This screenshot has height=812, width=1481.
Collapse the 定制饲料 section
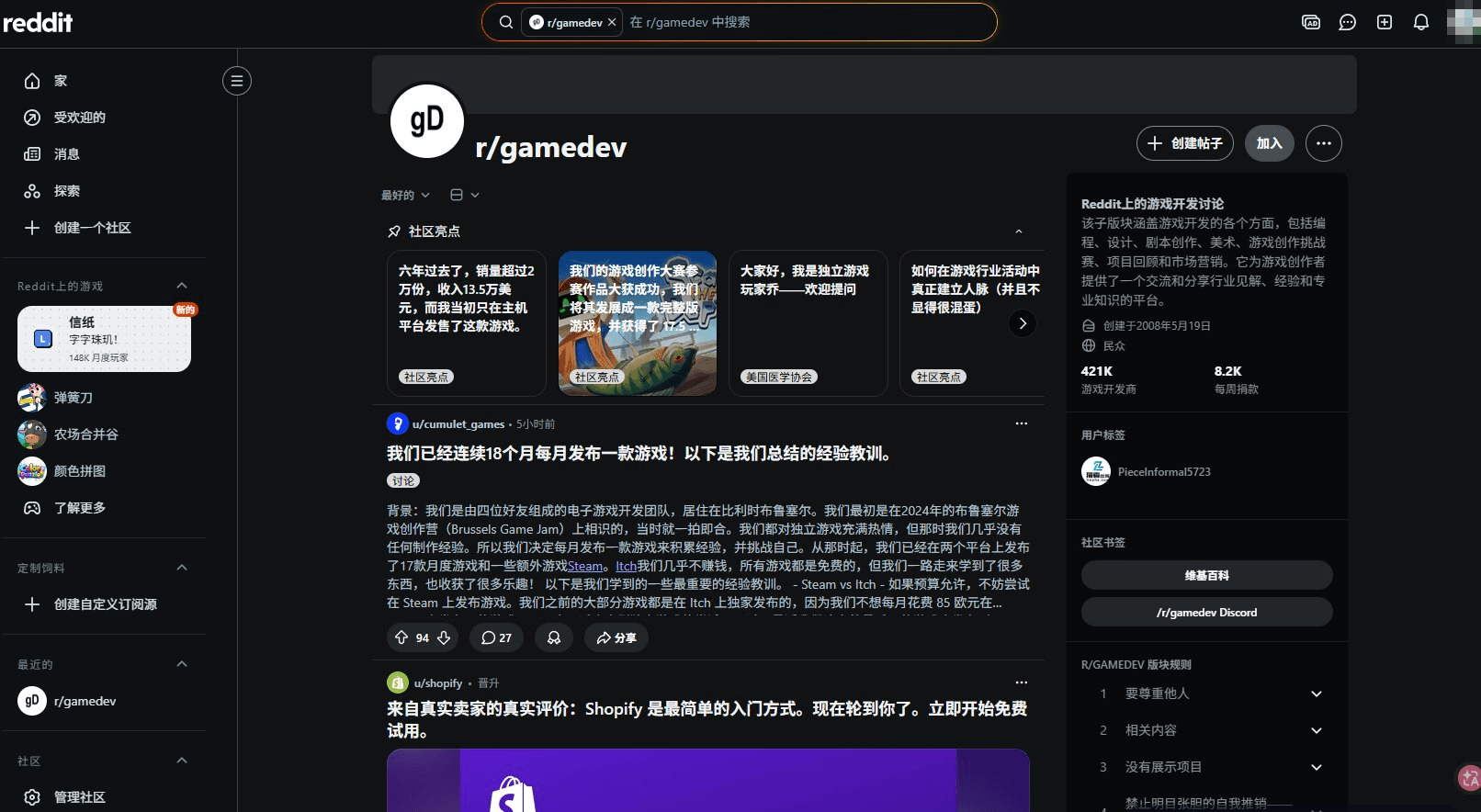[182, 568]
